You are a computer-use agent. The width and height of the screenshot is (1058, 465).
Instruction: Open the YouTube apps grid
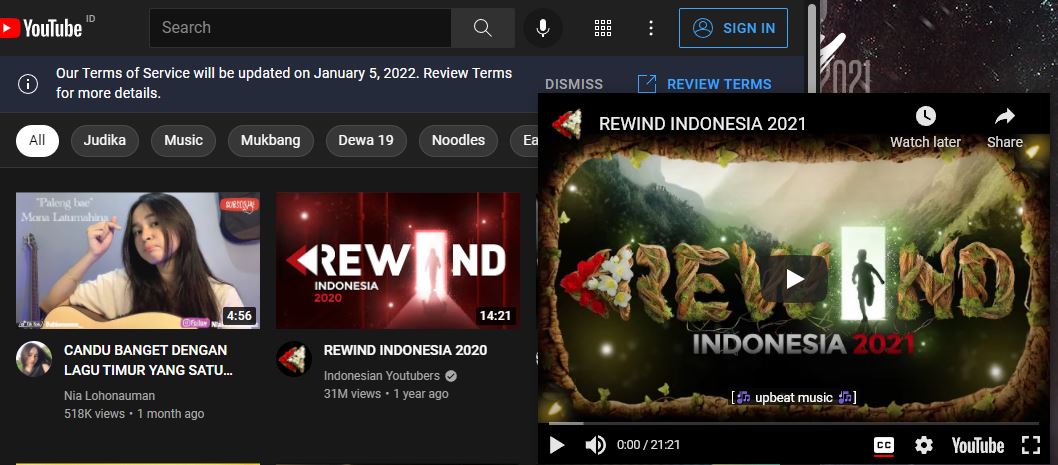[603, 28]
